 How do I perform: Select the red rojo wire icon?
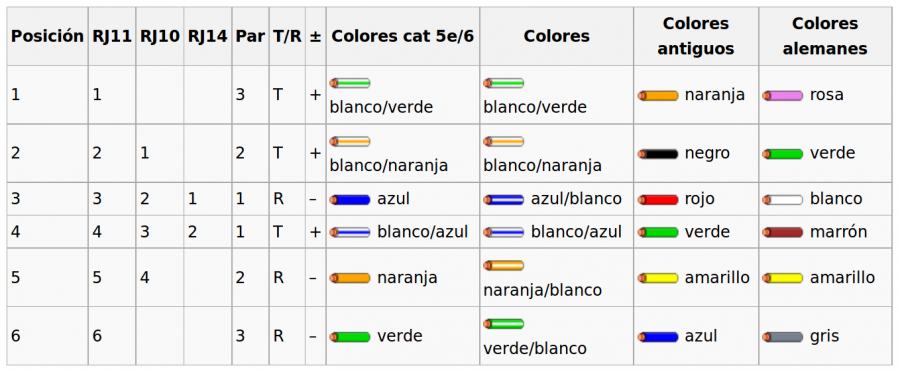pyautogui.click(x=658, y=200)
